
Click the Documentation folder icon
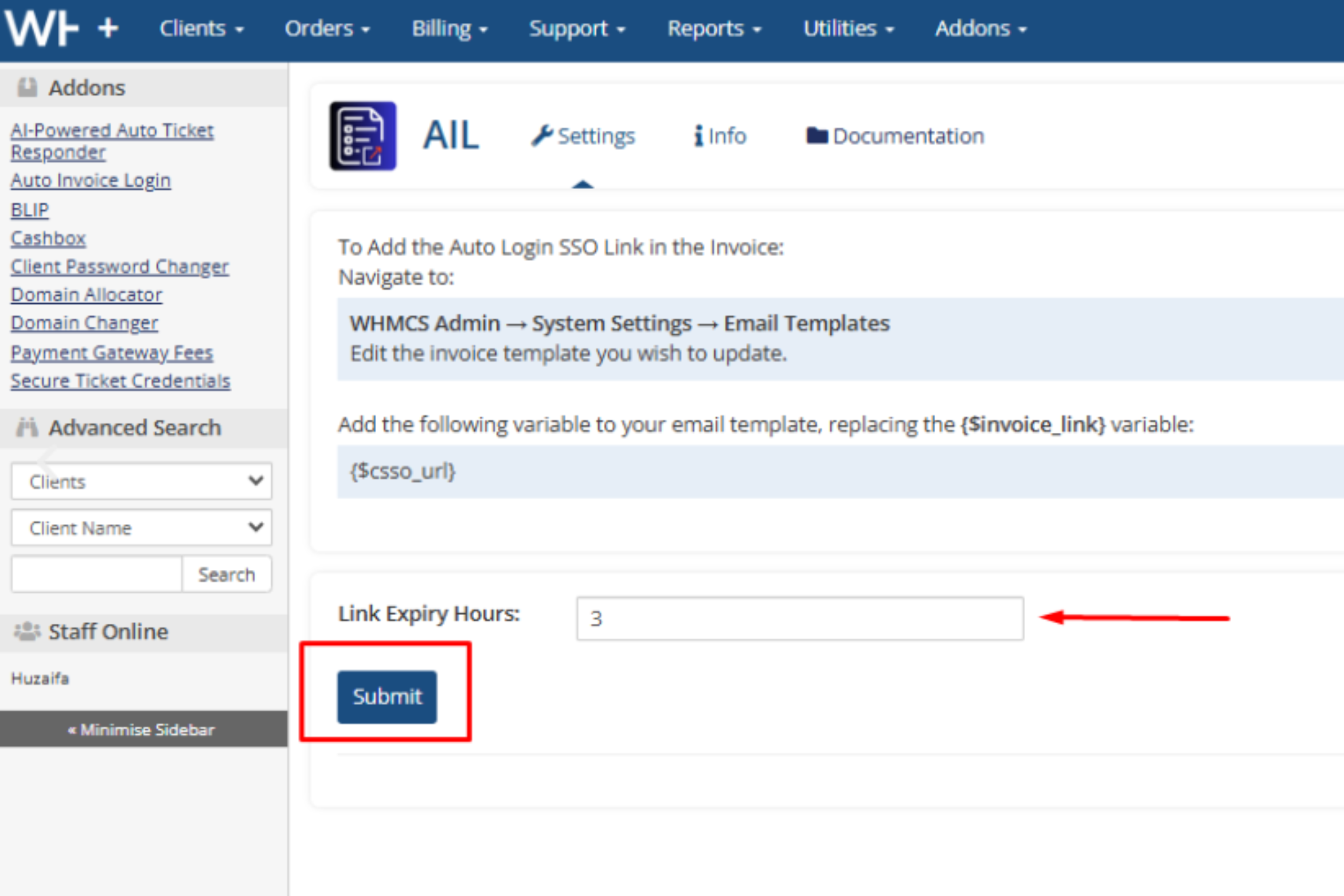click(x=816, y=136)
